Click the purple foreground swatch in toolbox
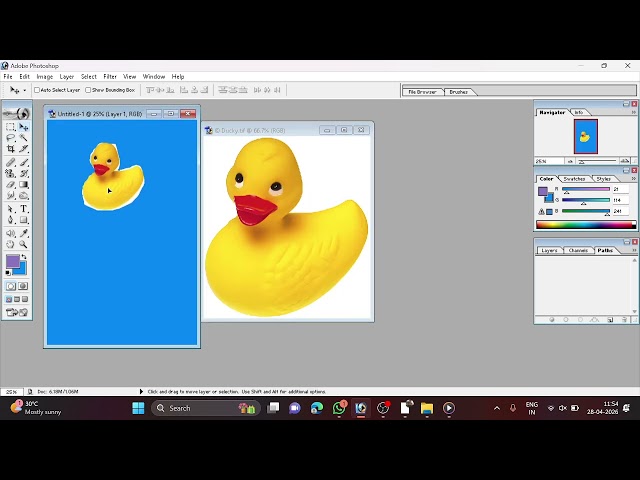Screen dimensions: 640x480 pyautogui.click(x=13, y=261)
